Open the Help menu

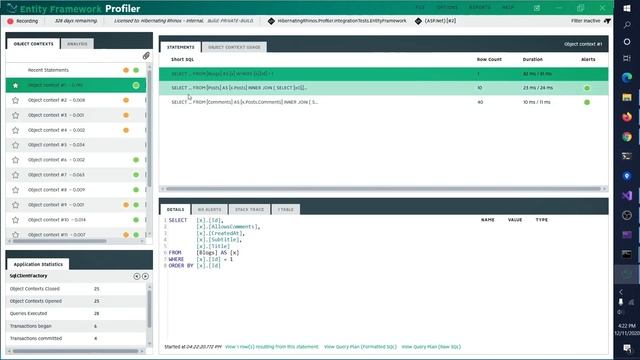click(508, 7)
